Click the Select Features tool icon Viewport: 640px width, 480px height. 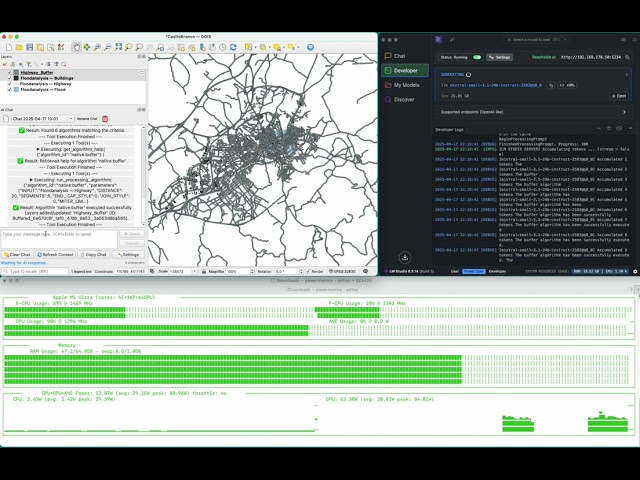point(248,47)
